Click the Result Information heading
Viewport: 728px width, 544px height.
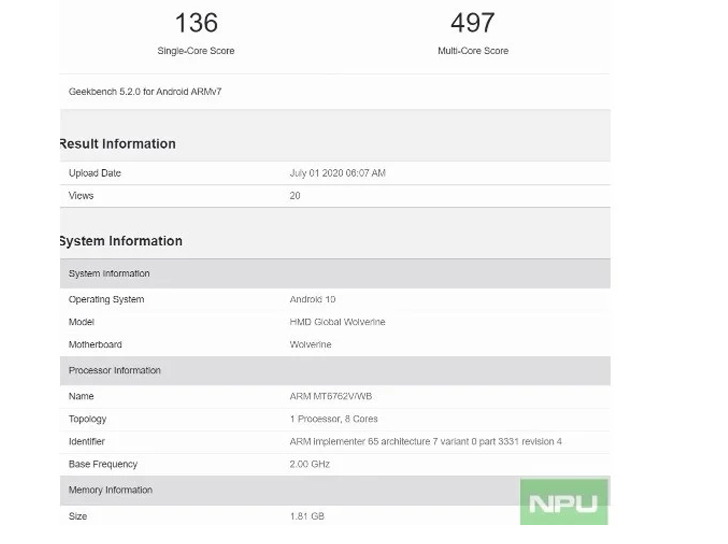118,144
